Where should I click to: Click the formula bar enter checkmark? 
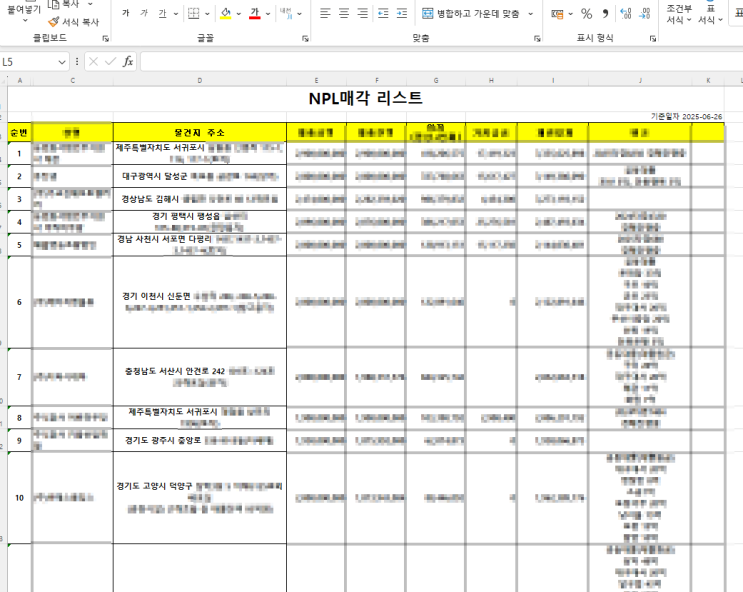click(110, 62)
